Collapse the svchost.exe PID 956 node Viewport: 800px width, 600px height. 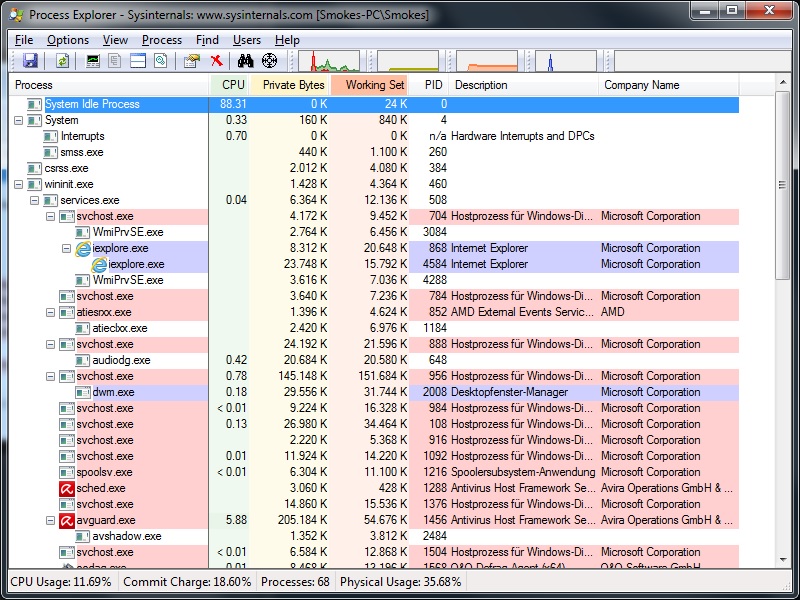[x=51, y=377]
